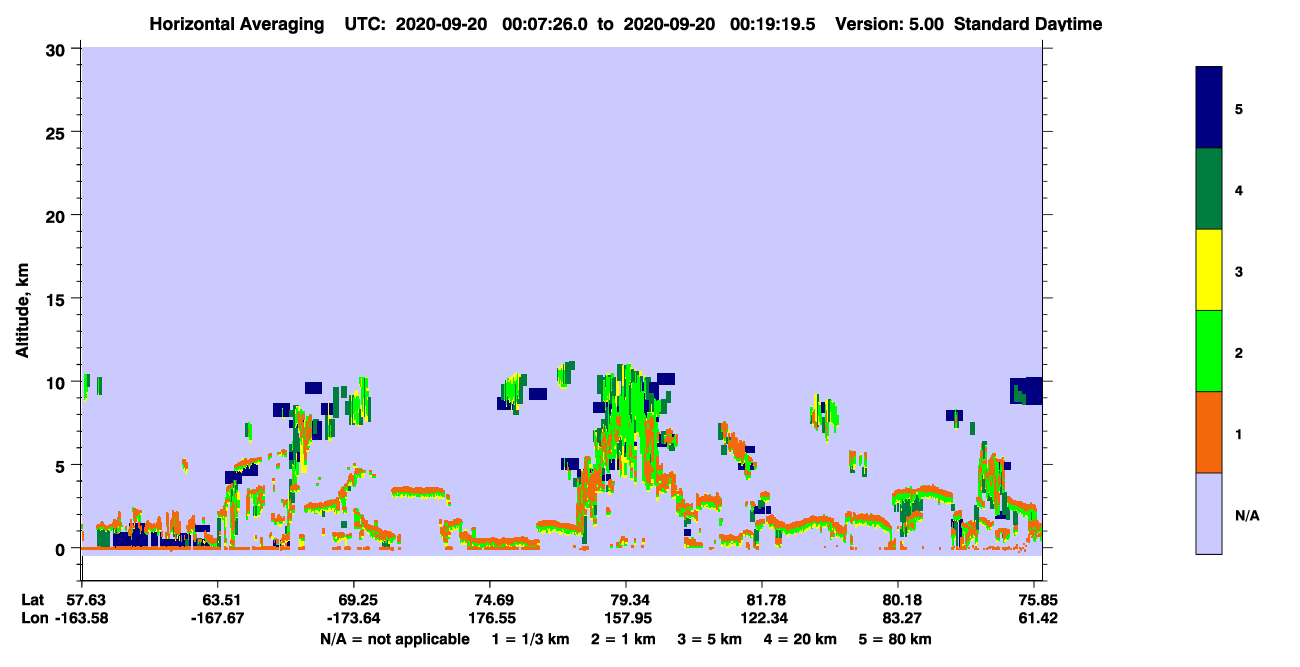Image resolution: width=1300 pixels, height=667 pixels.
Task: Click the longitude value -167.67
Action: 218,618
